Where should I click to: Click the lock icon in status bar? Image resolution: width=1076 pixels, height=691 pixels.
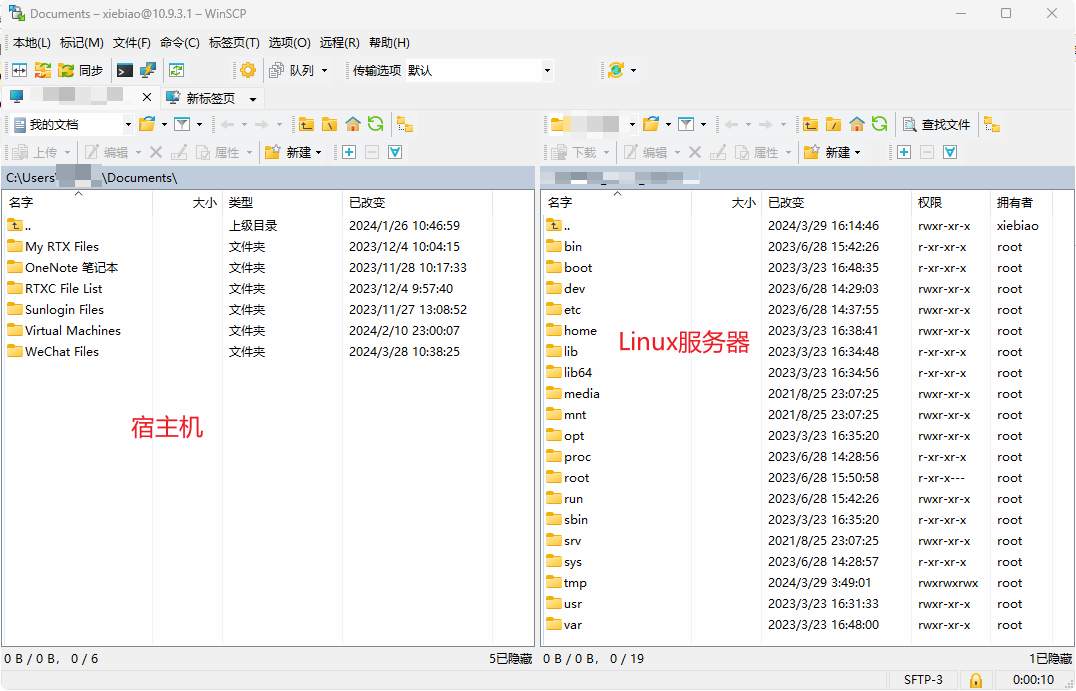click(974, 680)
